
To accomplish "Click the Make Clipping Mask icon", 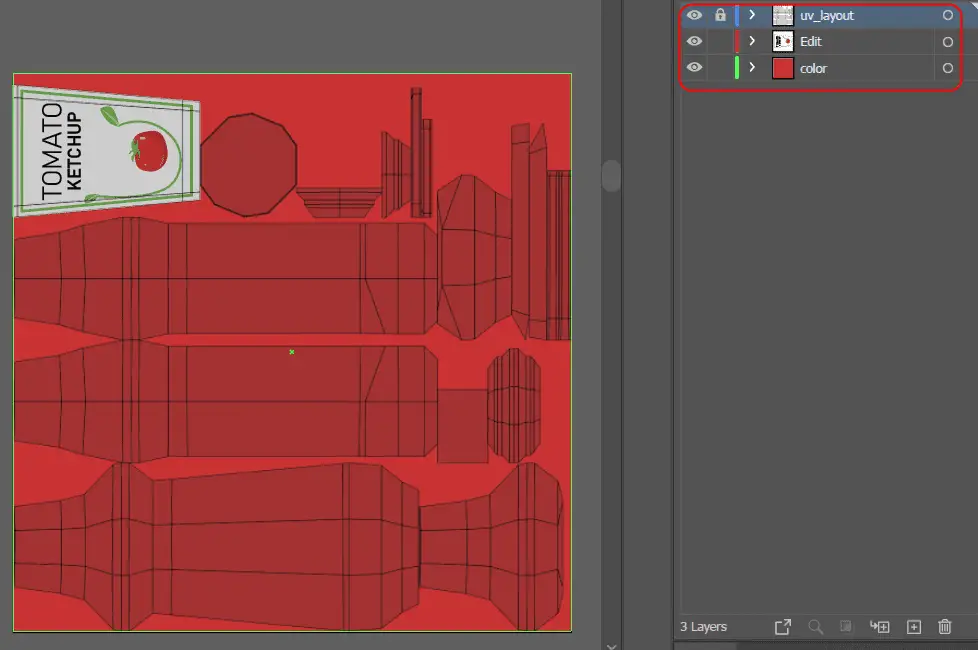I will tap(846, 626).
